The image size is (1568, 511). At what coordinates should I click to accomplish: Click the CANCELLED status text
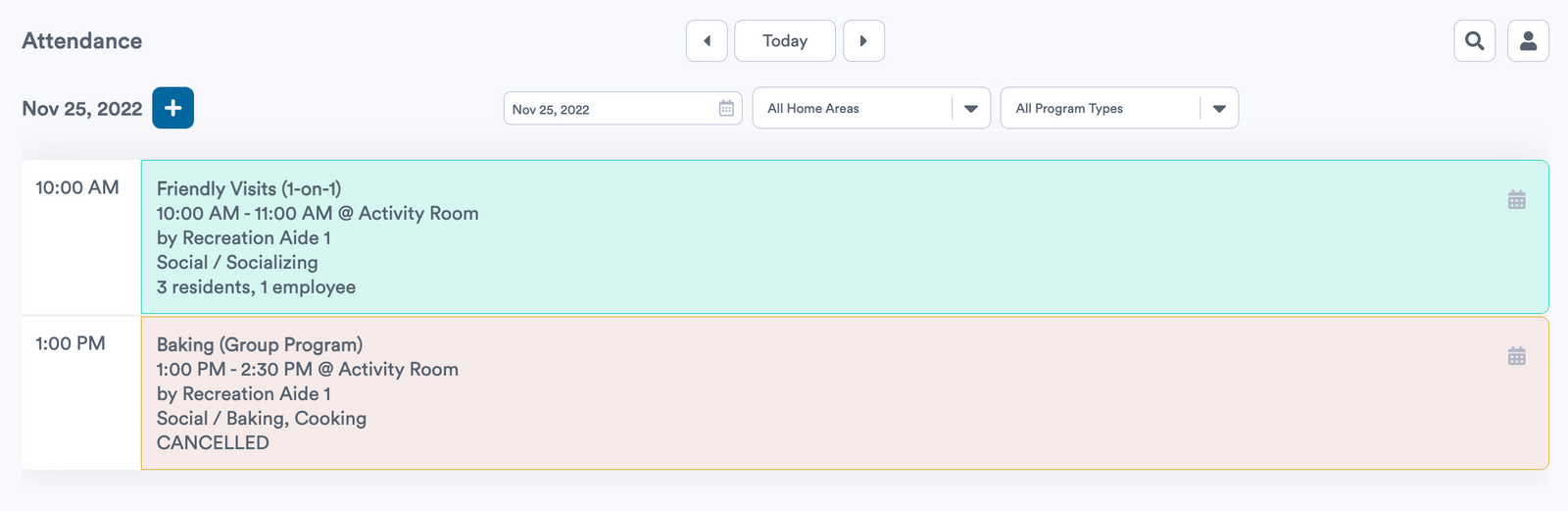213,443
